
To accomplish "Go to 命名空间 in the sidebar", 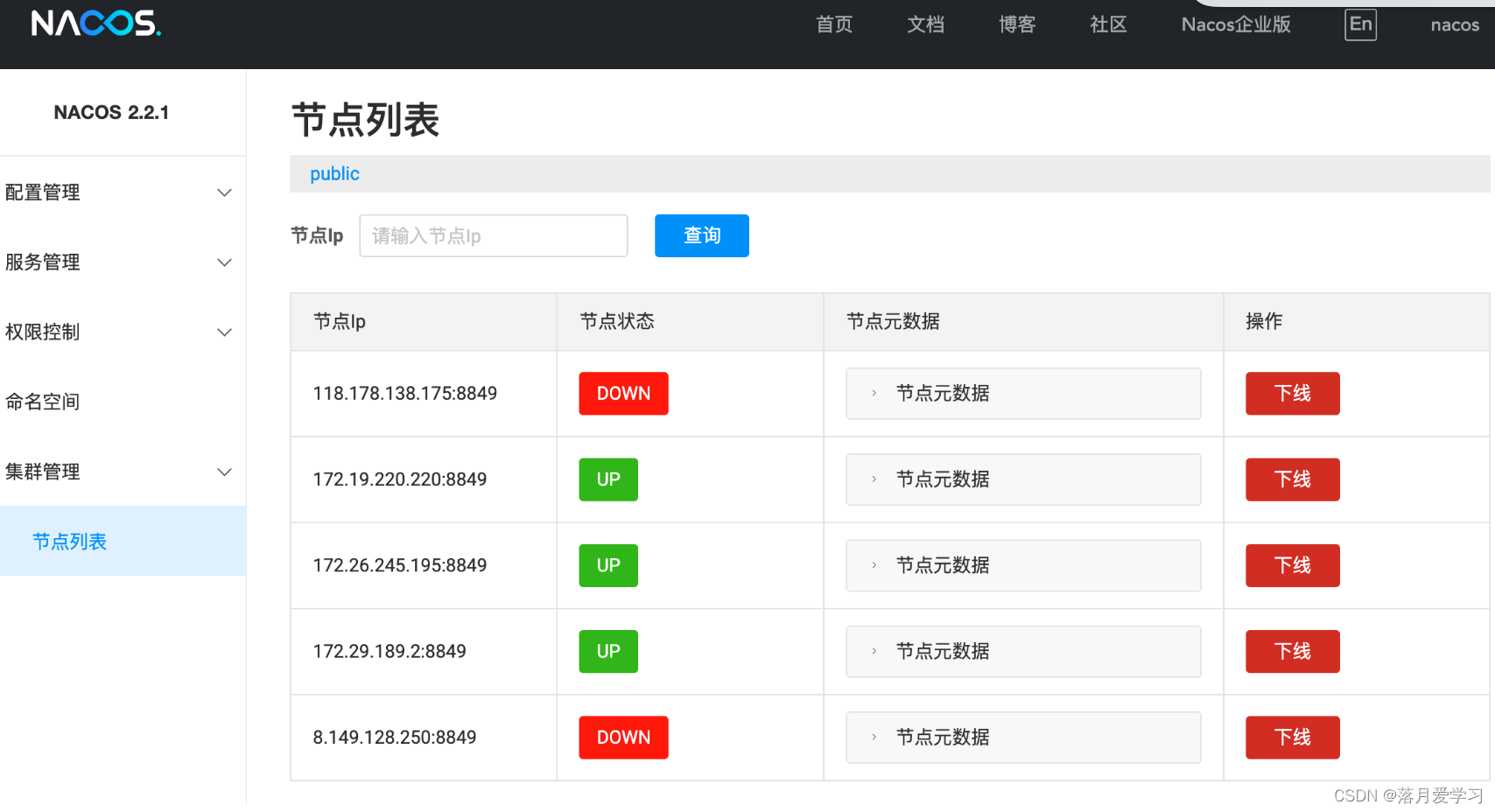I will [123, 402].
